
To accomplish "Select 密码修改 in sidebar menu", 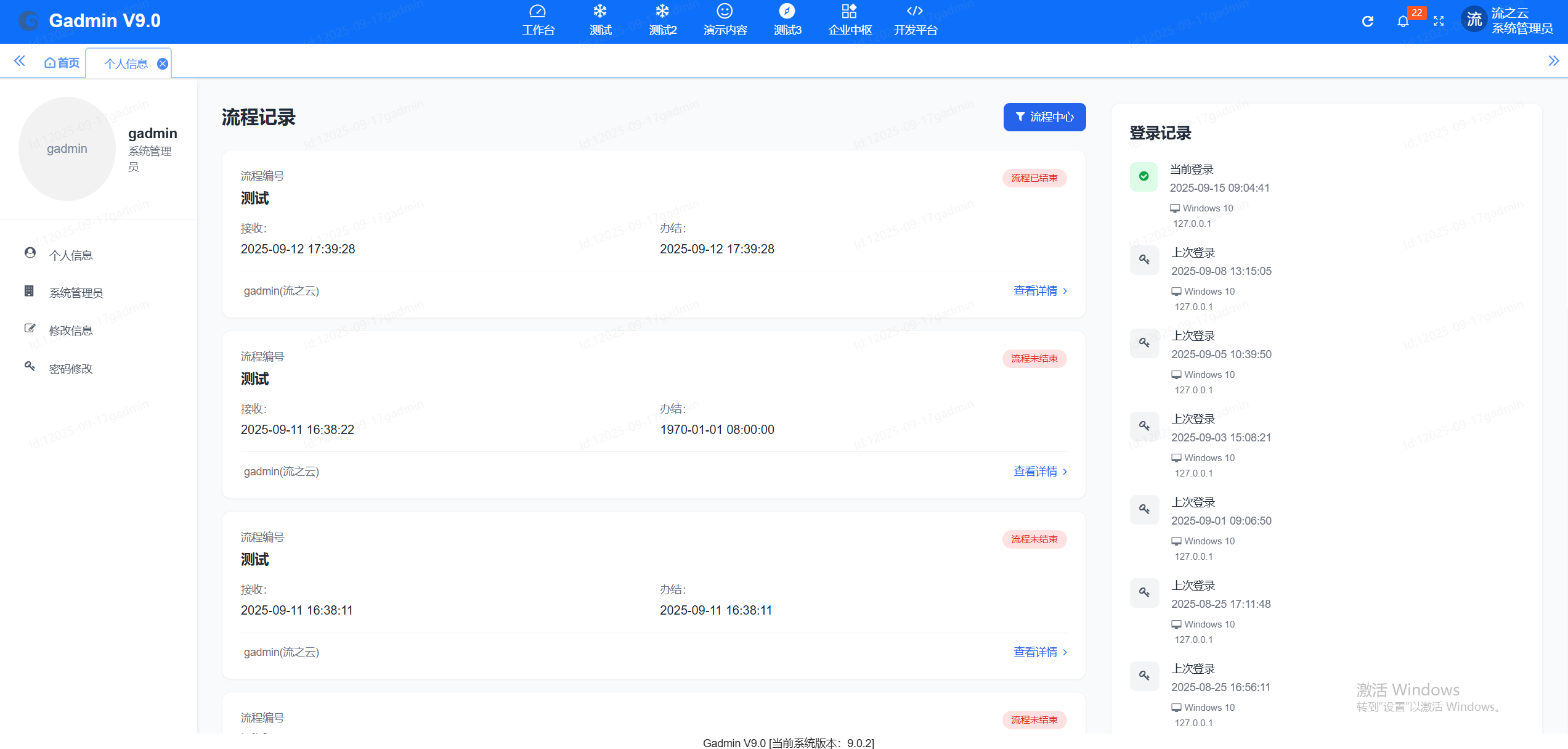I will point(70,369).
